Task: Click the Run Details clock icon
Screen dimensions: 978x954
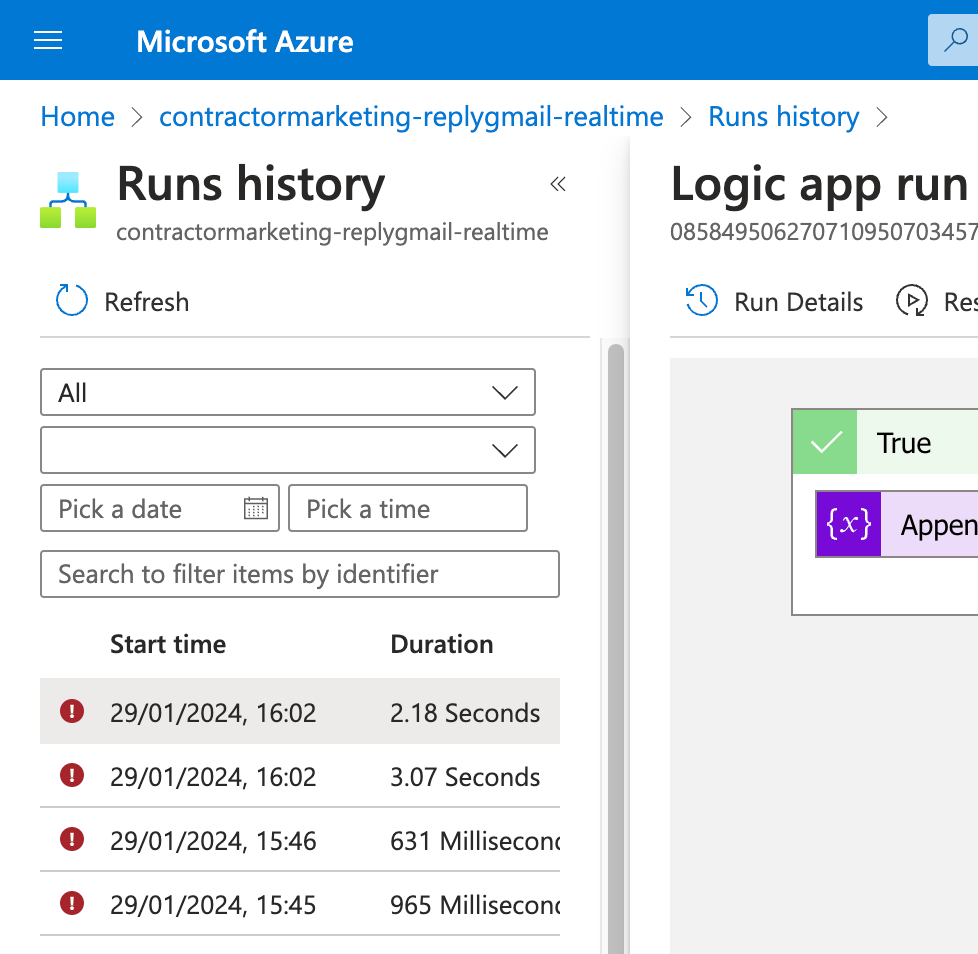Action: point(702,301)
